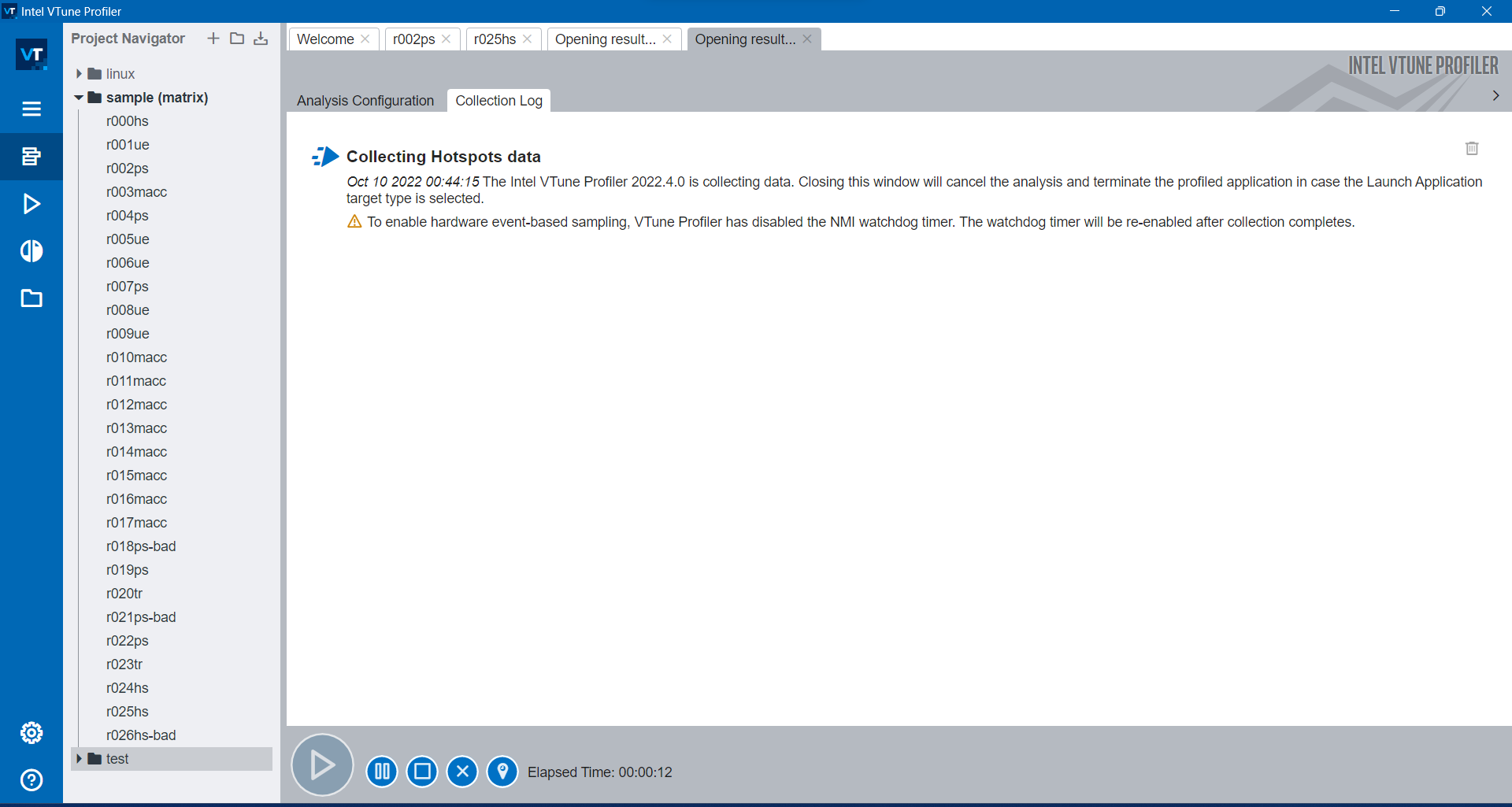Open the hamburger menu in left sidebar
Screen dimensions: 1512x807
[31, 109]
